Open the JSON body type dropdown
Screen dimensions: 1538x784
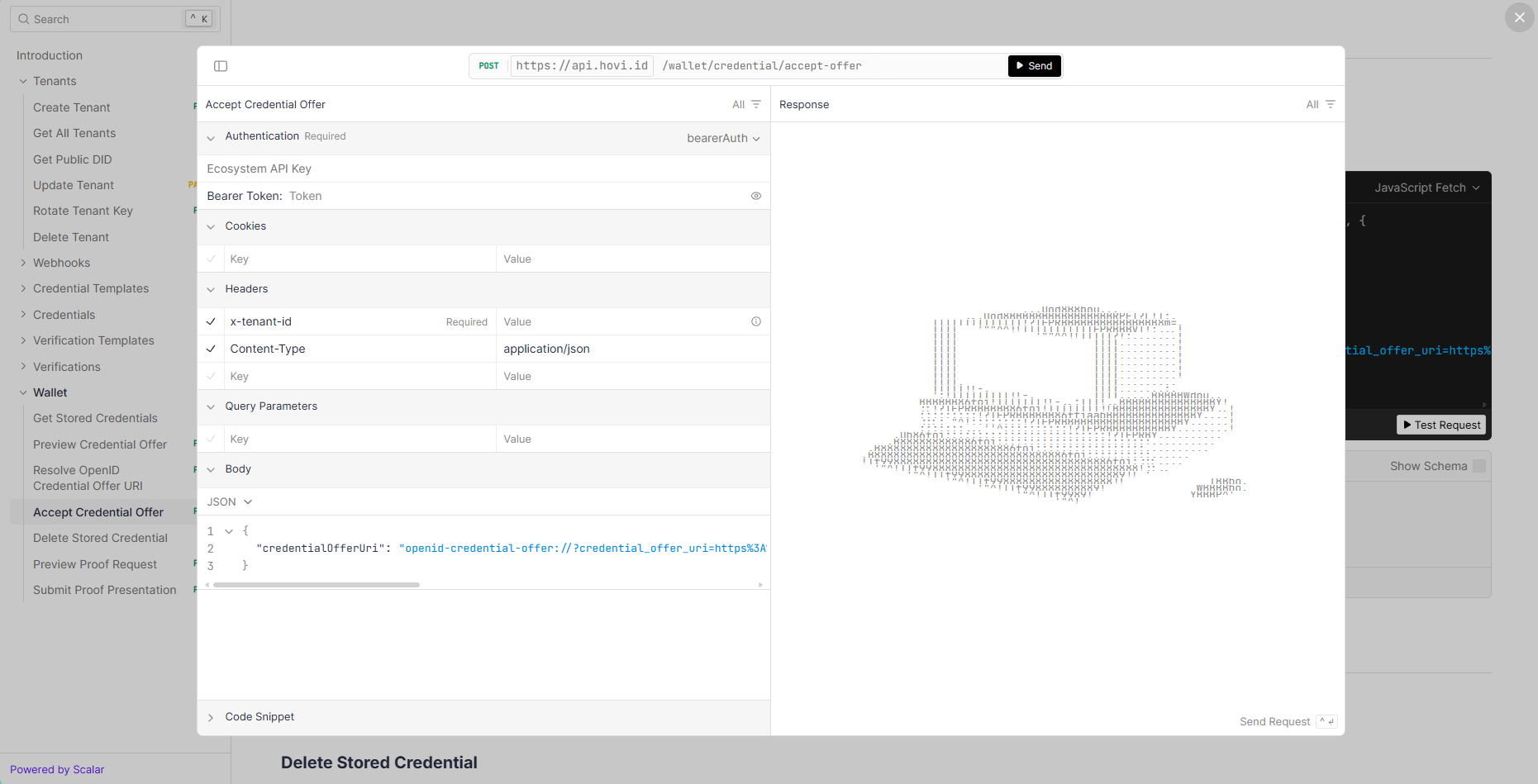(229, 501)
